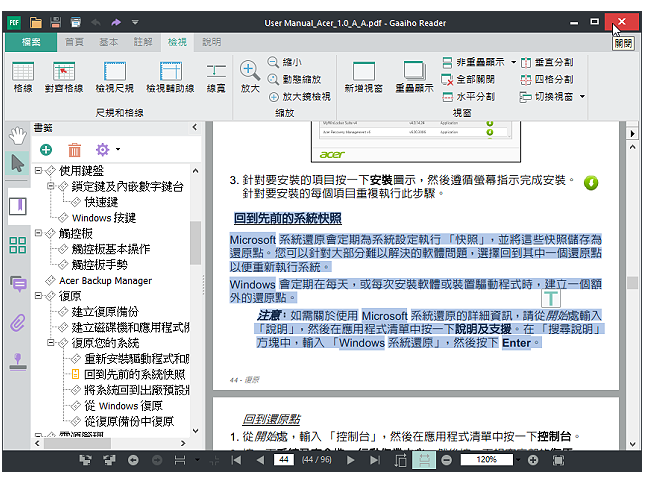Toggle 對齊格線 snap to grid
Image resolution: width=653 pixels, height=485 pixels.
click(64, 77)
